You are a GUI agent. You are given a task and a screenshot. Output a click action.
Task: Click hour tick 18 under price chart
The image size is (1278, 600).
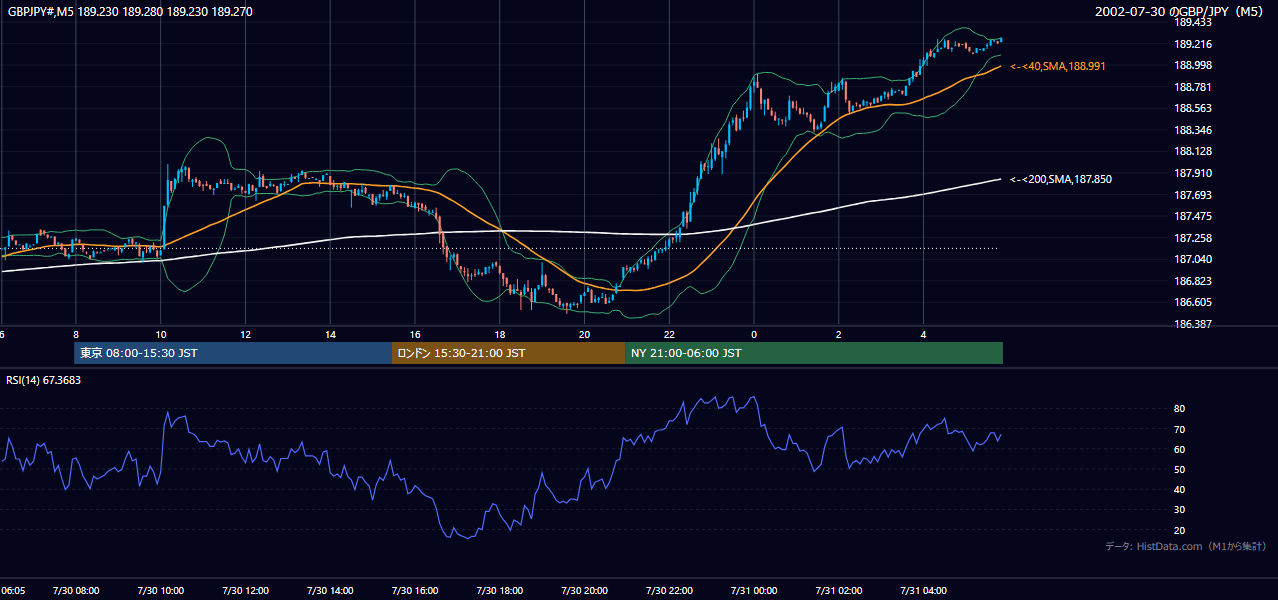point(500,334)
